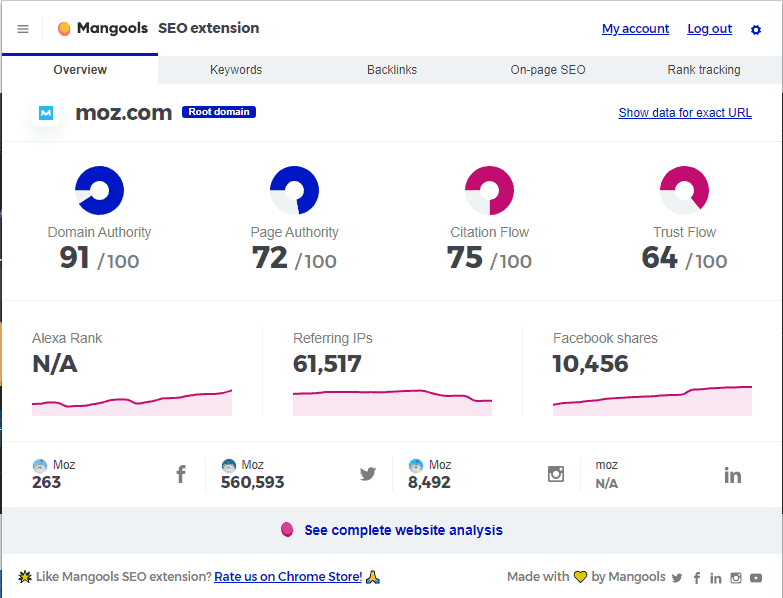Click the SEO extension title text

click(209, 28)
